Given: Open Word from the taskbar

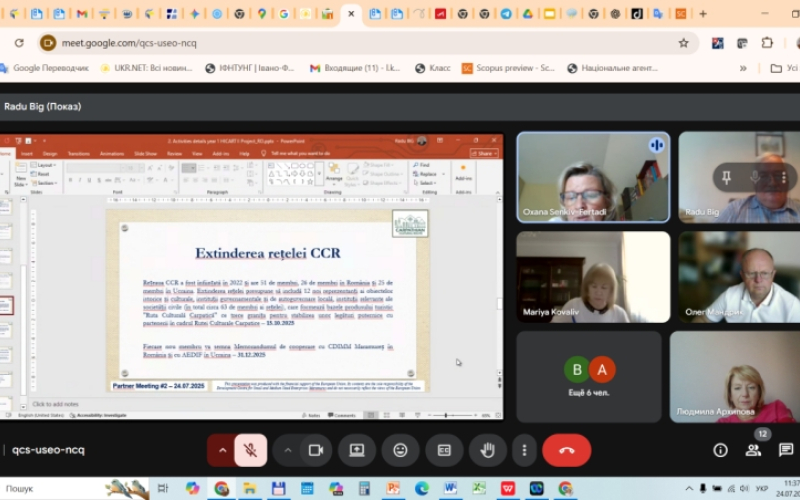Looking at the screenshot, I should click(x=450, y=488).
